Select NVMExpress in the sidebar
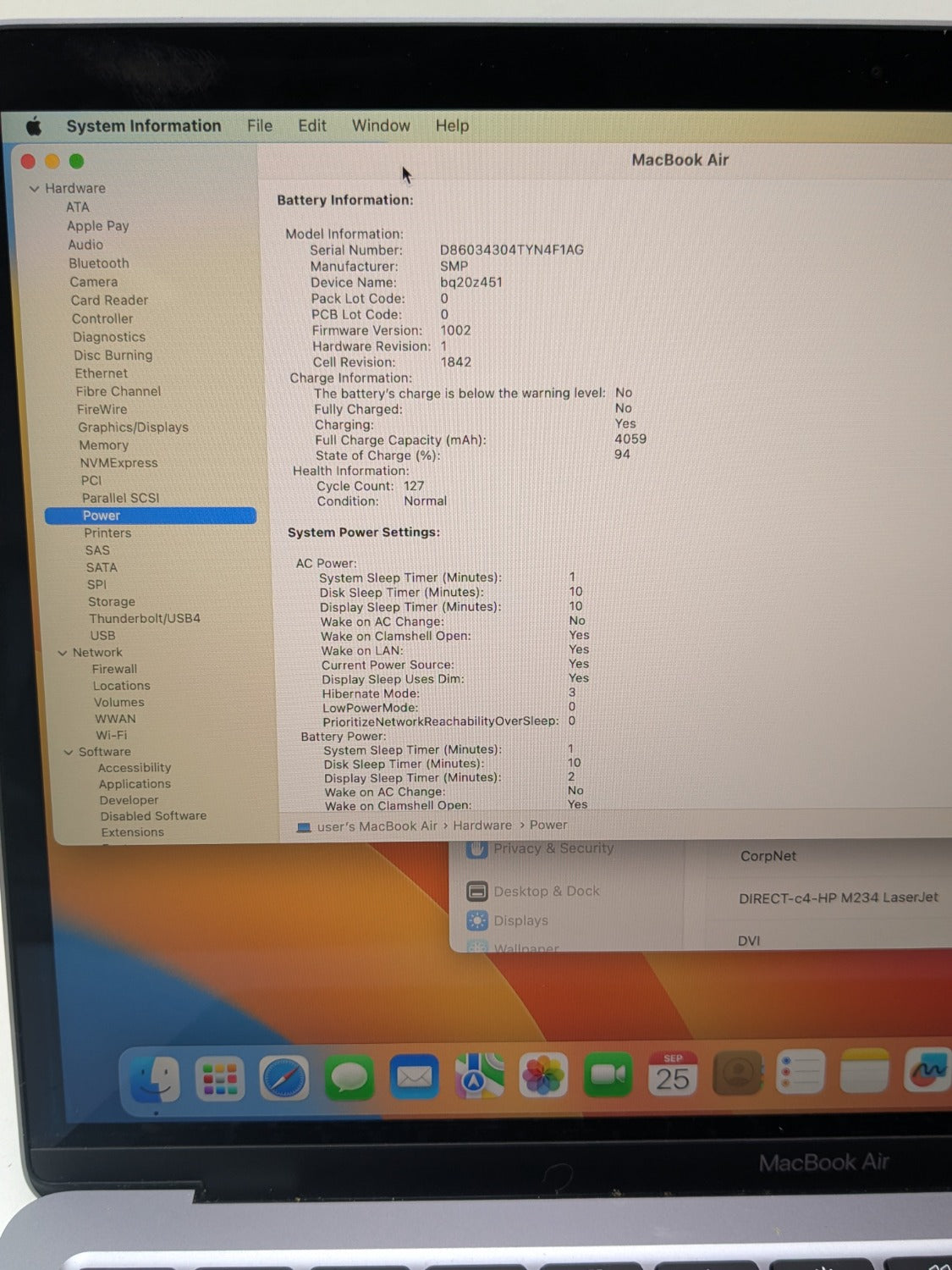Screen dimensions: 952x1270 (x=119, y=463)
